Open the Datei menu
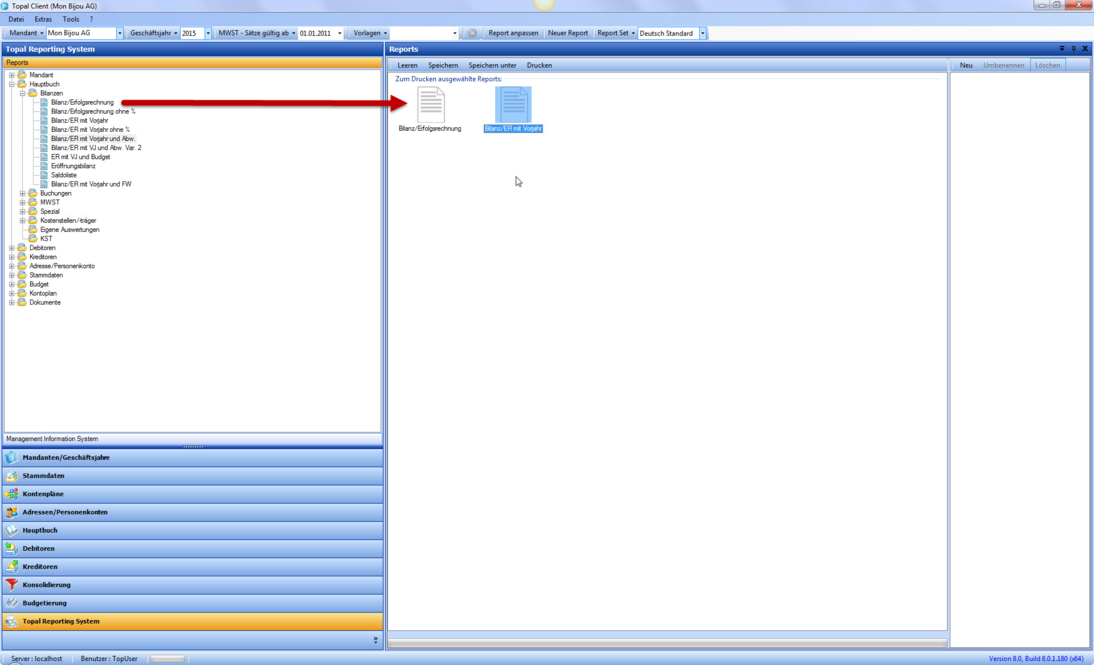Viewport: 1094px width, 665px height. pyautogui.click(x=16, y=19)
